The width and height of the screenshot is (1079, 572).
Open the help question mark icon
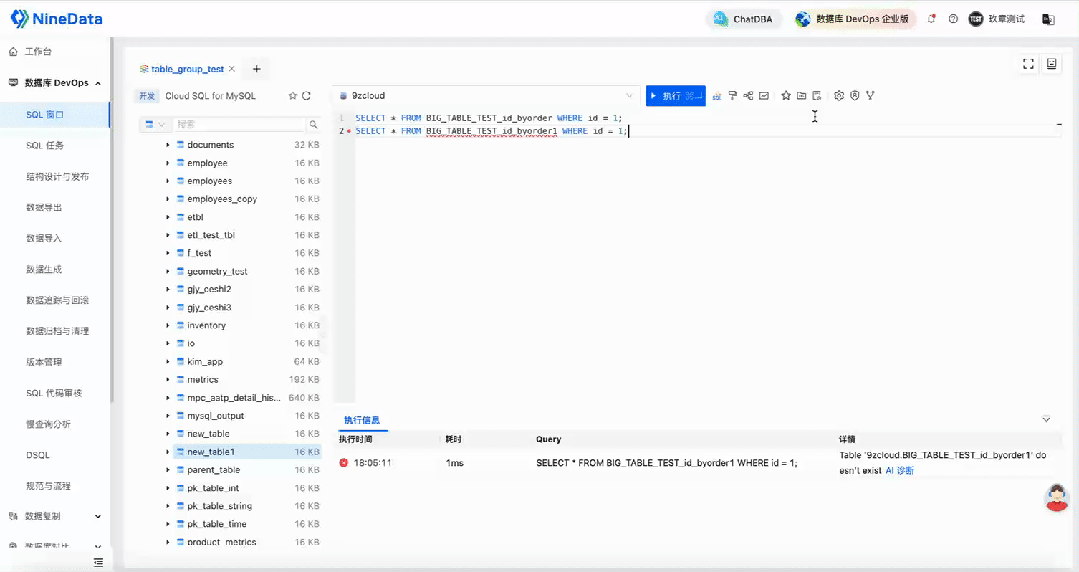(953, 19)
